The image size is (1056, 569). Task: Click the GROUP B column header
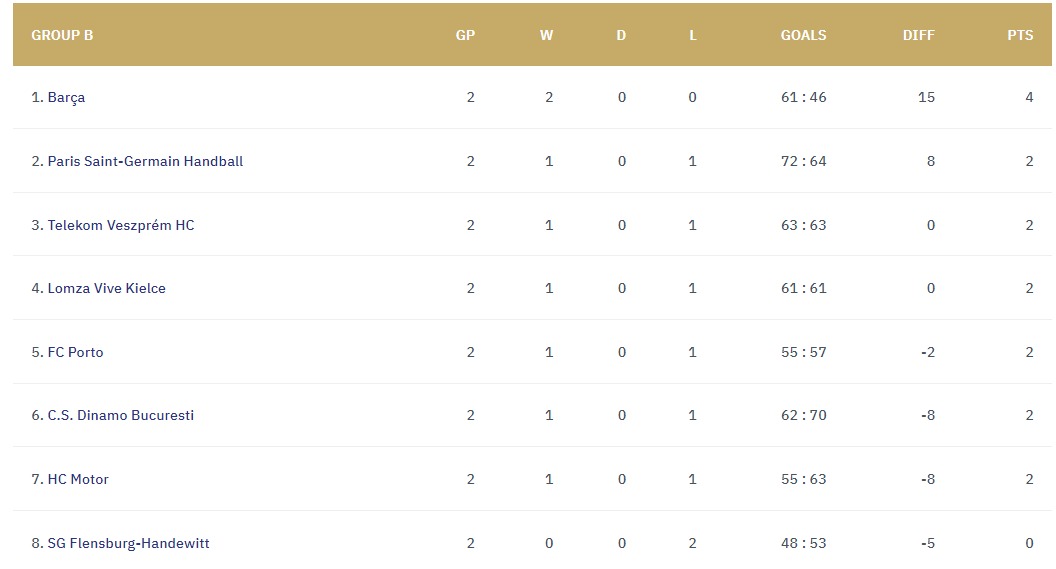pyautogui.click(x=62, y=35)
